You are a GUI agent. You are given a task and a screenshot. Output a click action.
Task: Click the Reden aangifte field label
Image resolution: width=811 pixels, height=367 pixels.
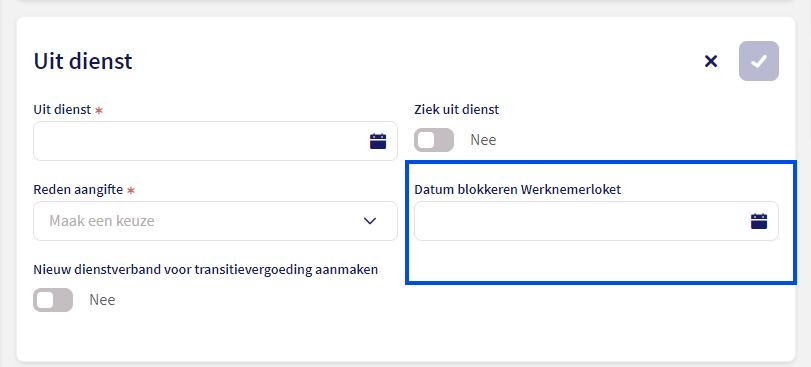pos(78,190)
